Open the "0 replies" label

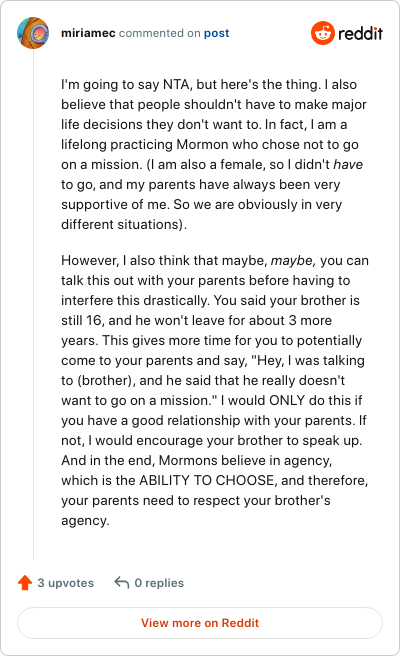pyautogui.click(x=159, y=583)
